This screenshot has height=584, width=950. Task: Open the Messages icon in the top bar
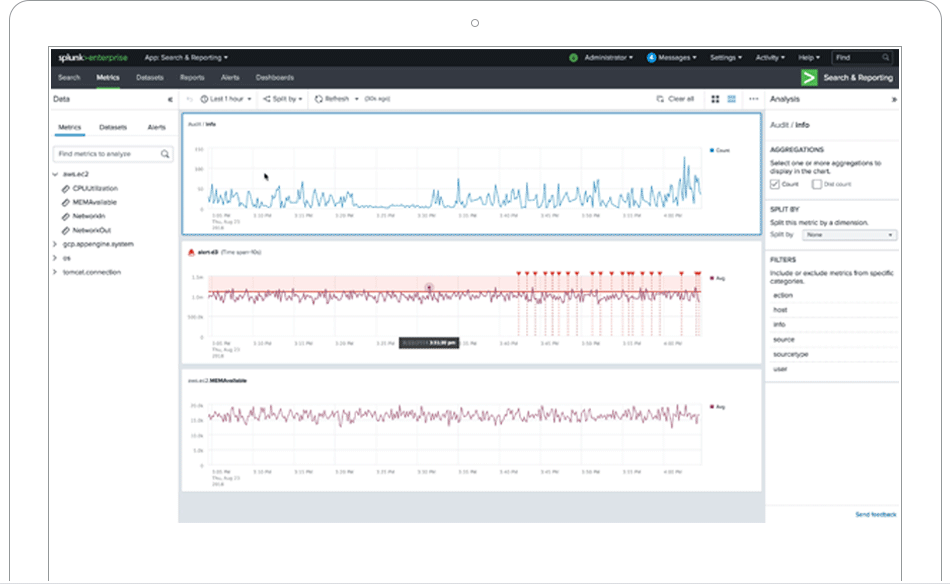tap(652, 59)
